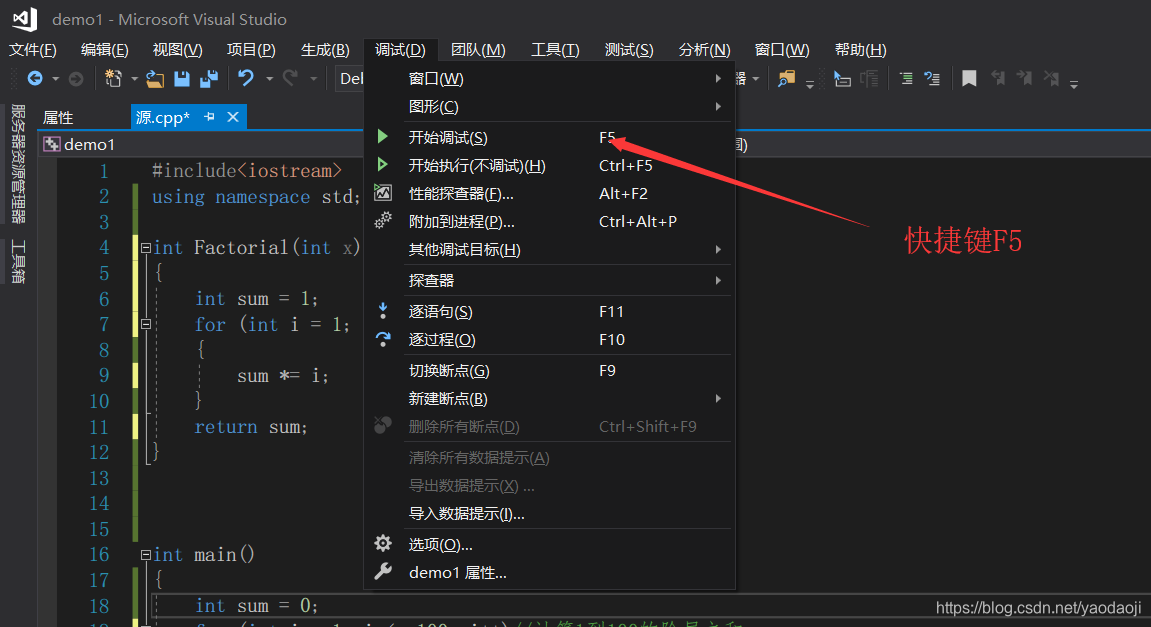The width and height of the screenshot is (1151, 627).
Task: Open the 帮助(H) menu
Action: point(860,50)
